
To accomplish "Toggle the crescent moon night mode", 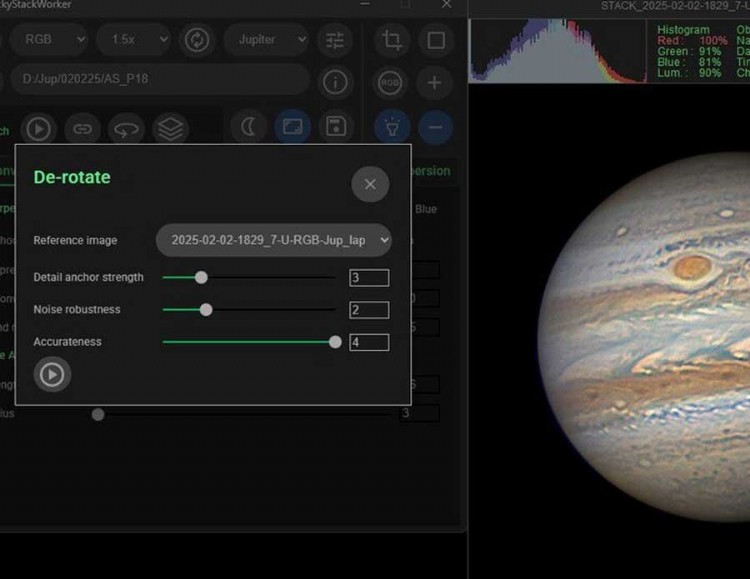I will 248,127.
